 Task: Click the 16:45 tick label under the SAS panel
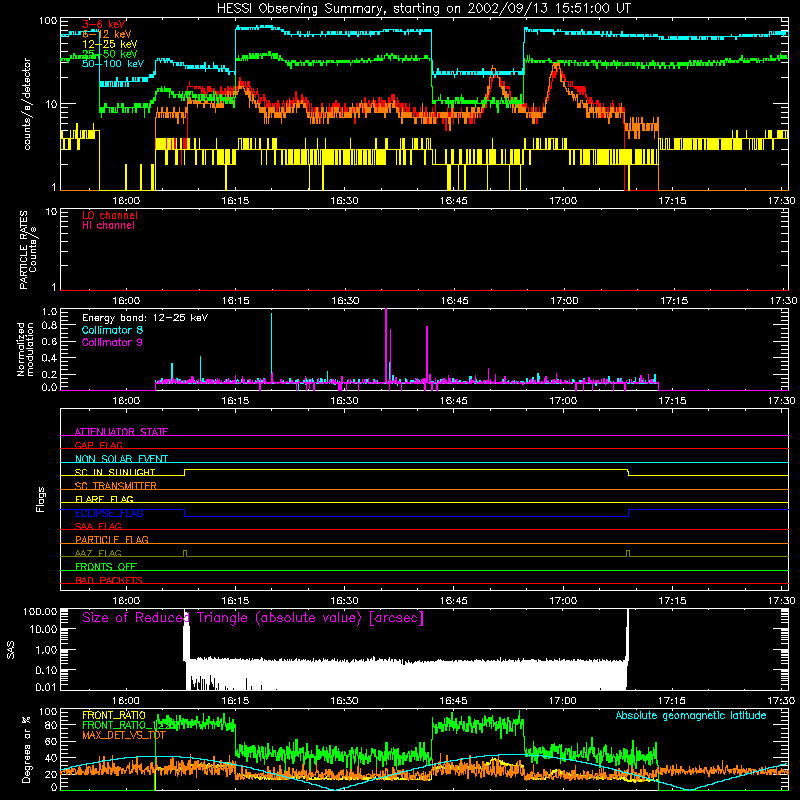coord(453,701)
